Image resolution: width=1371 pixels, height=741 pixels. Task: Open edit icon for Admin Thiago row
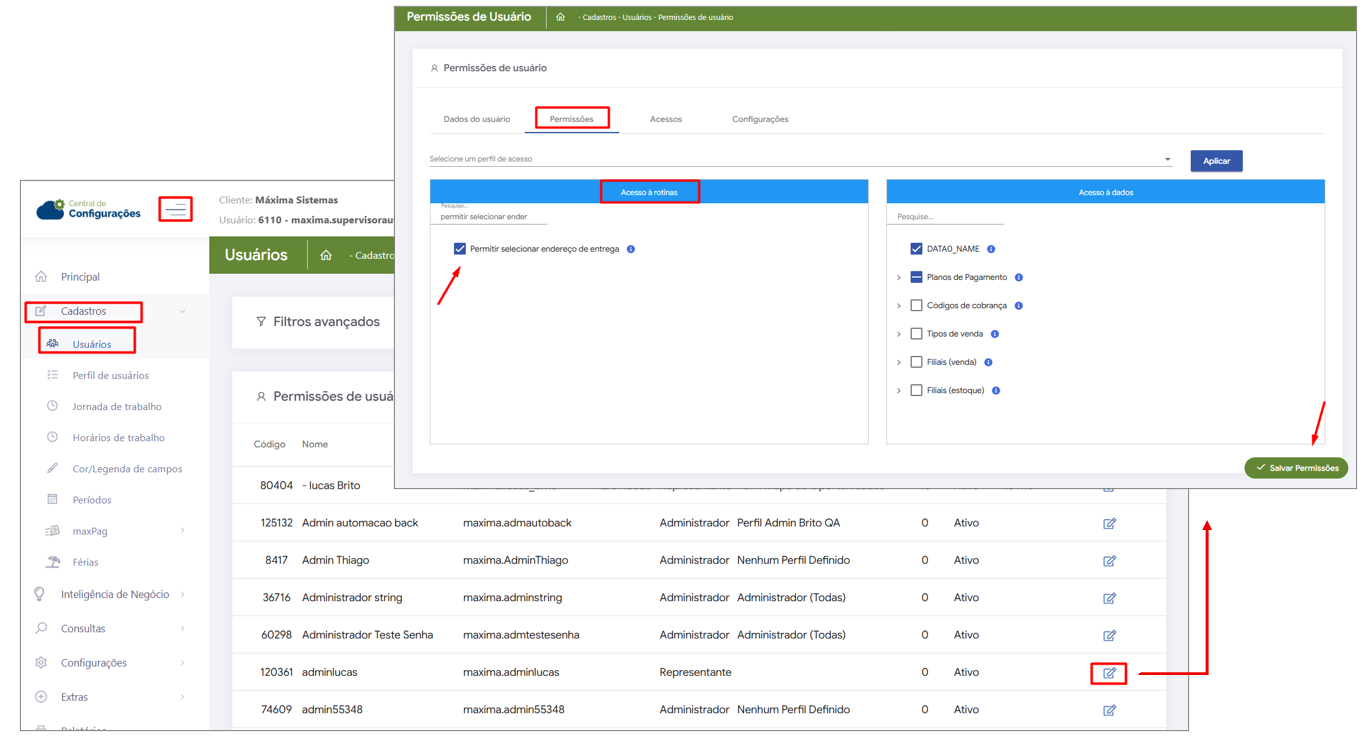pyautogui.click(x=1109, y=561)
